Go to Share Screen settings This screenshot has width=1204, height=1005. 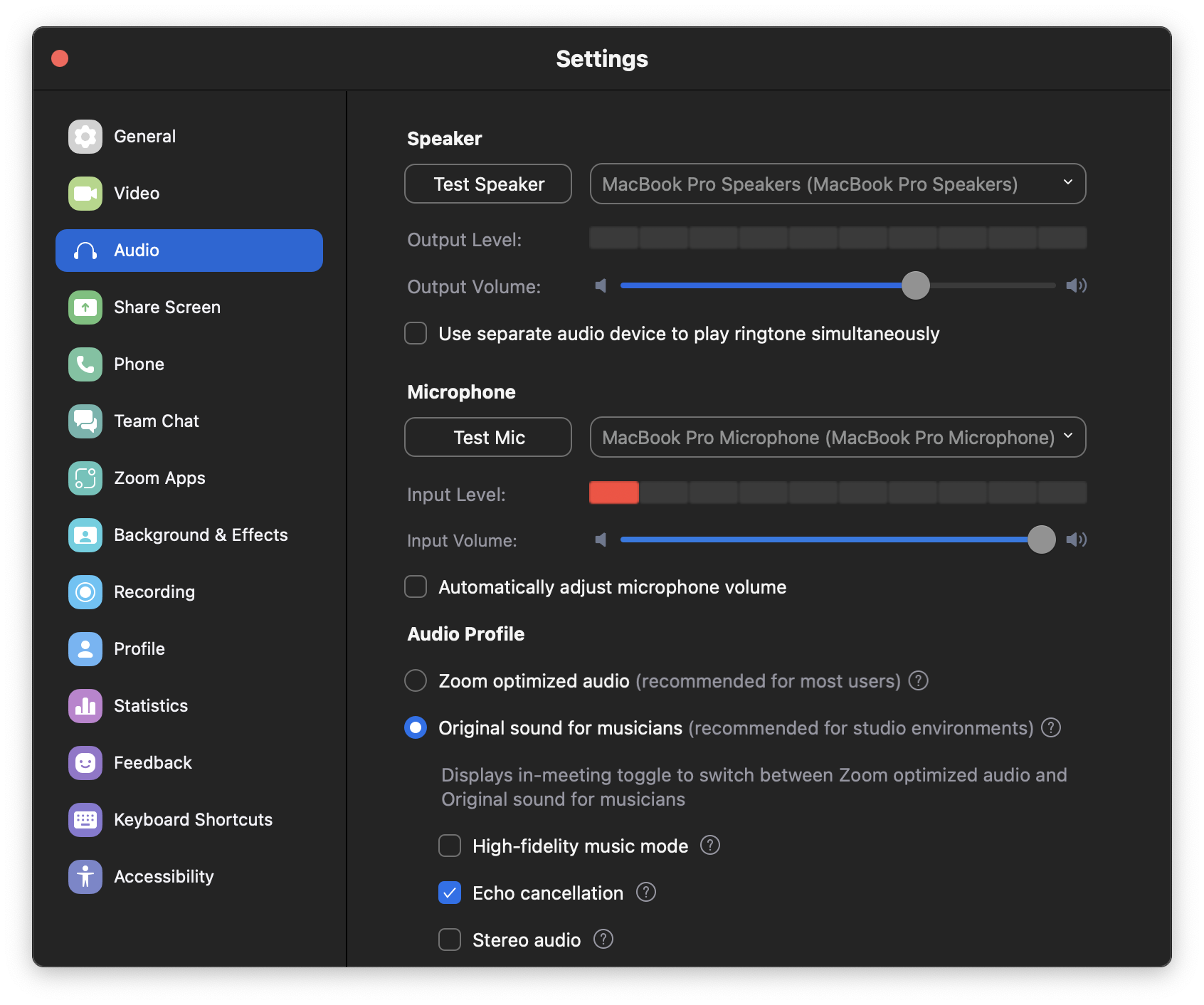[189, 307]
